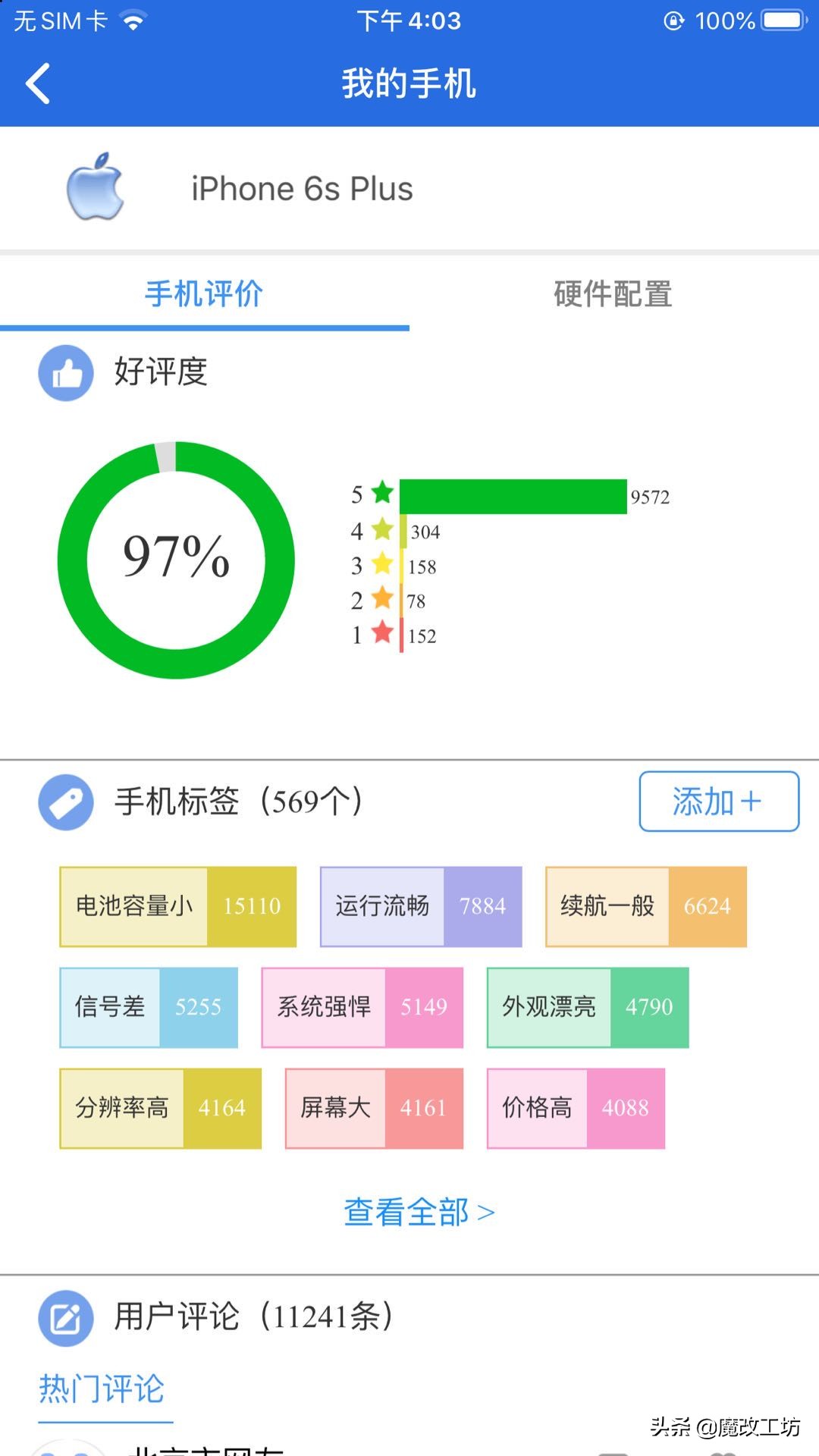Tap the back arrow in header
The width and height of the screenshot is (819, 1456).
[38, 83]
